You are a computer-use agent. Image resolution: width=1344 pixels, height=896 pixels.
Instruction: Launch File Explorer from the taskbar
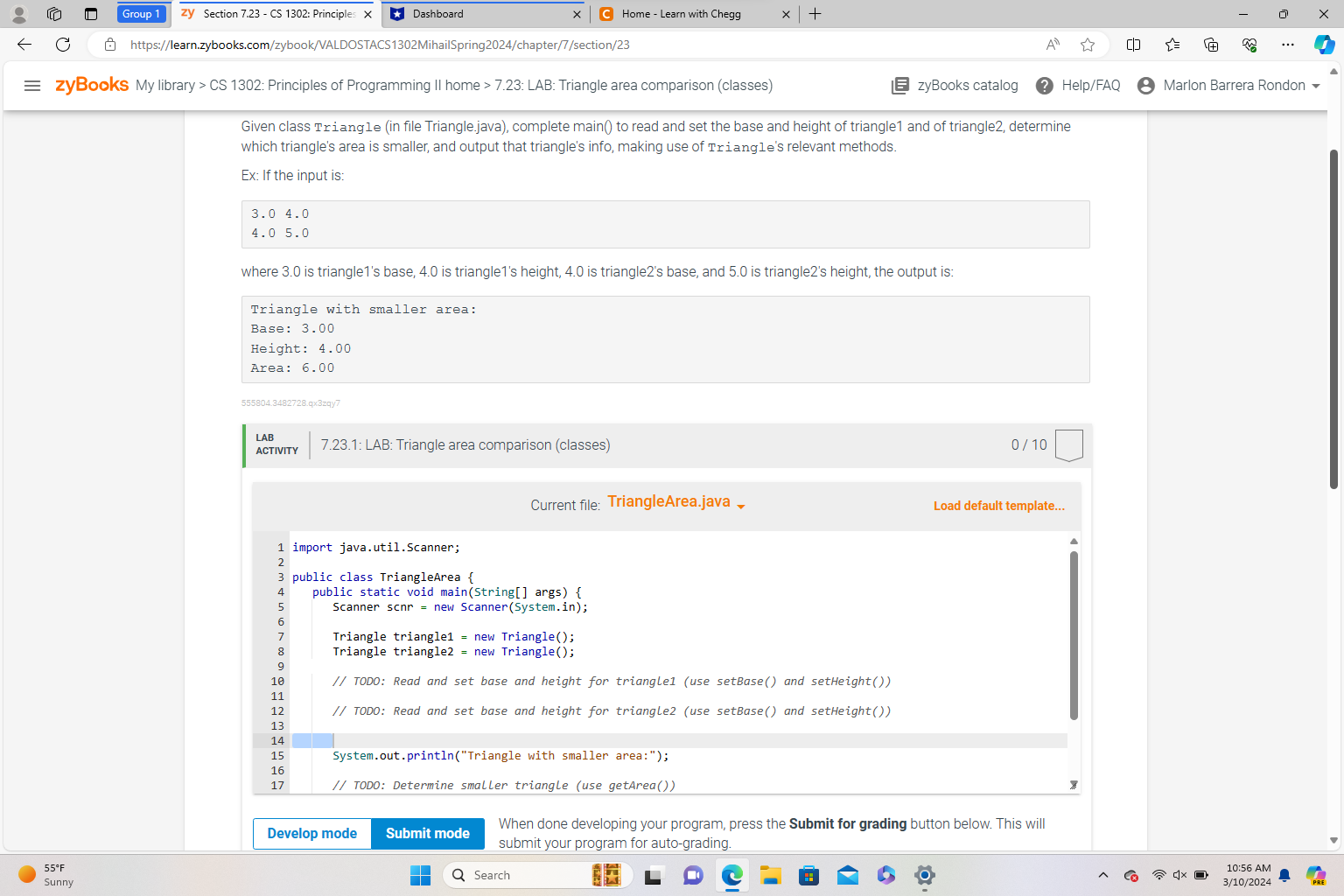pyautogui.click(x=770, y=875)
